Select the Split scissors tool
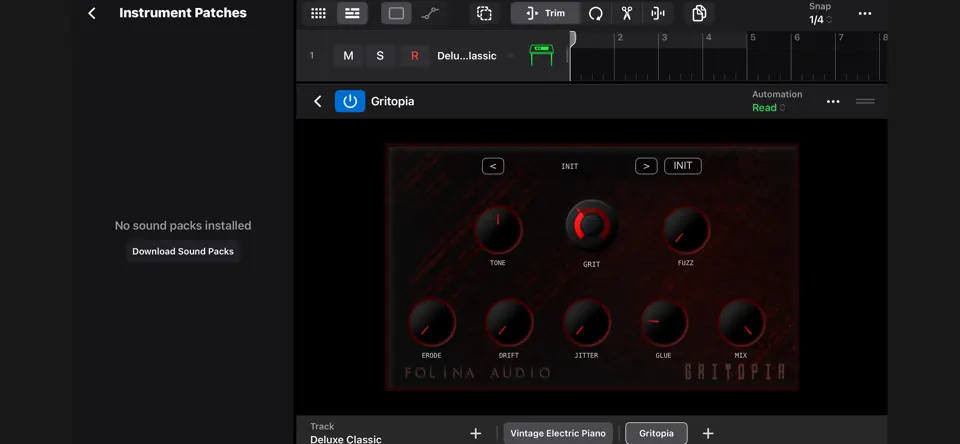The height and width of the screenshot is (444, 960). click(626, 13)
